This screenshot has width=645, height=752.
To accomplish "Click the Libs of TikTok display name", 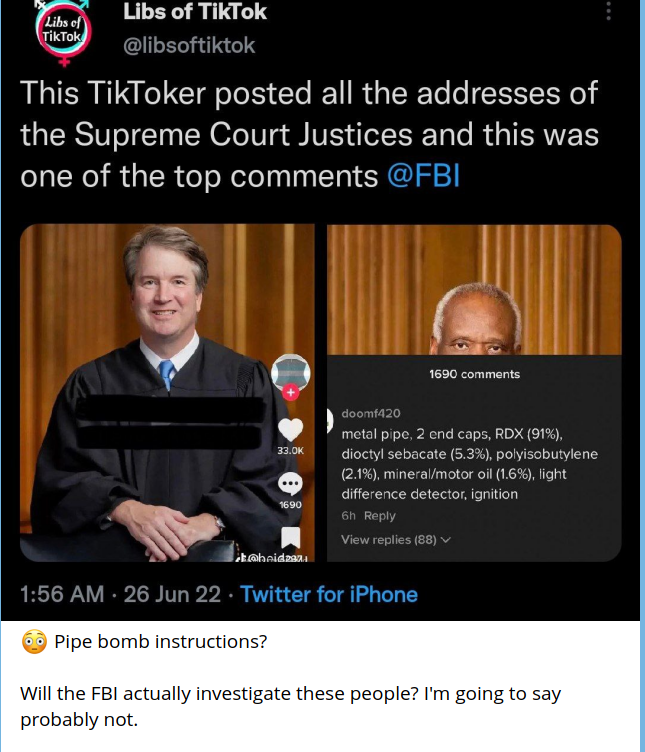I will [194, 13].
